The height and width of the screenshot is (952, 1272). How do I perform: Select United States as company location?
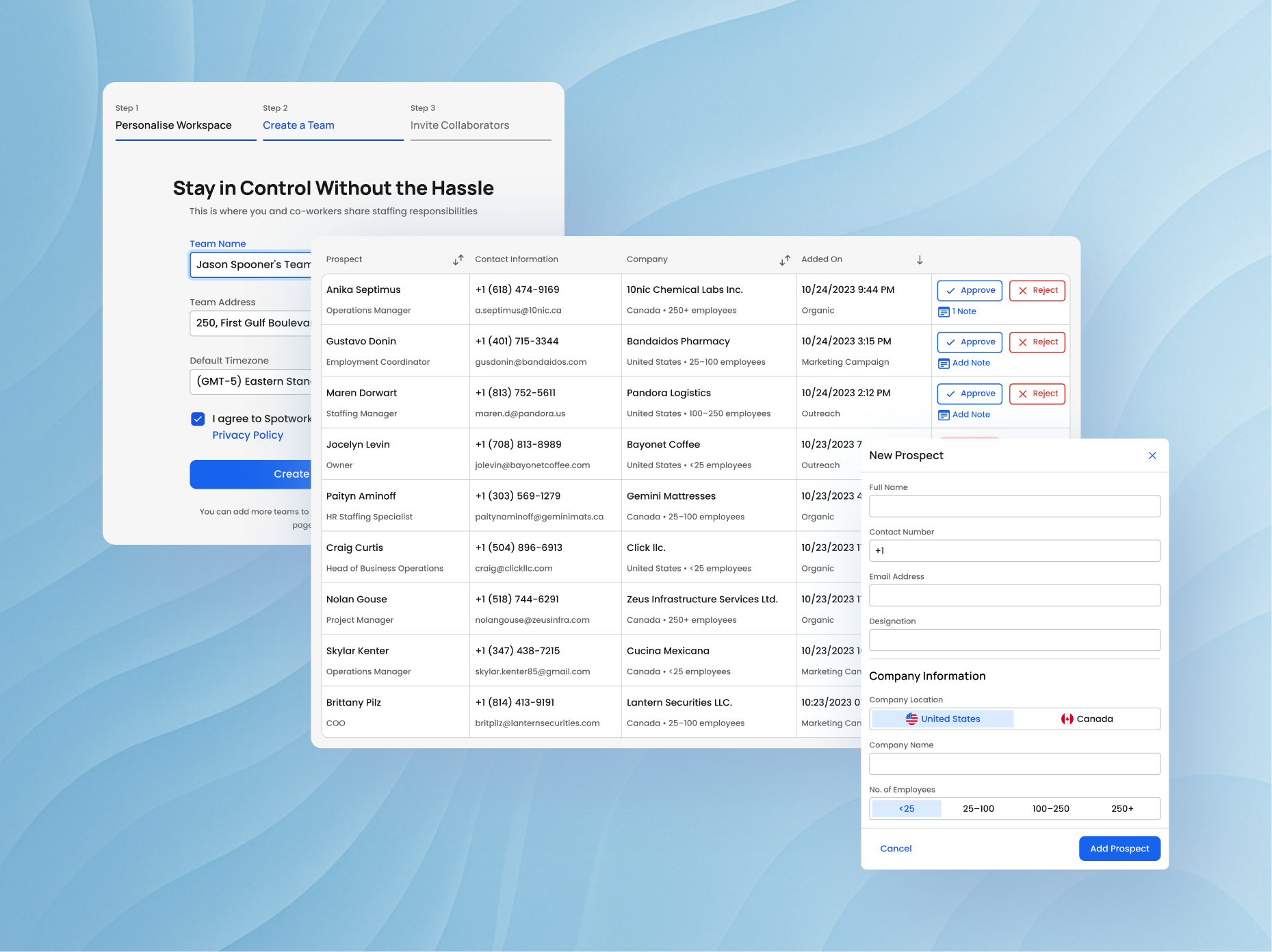(943, 719)
